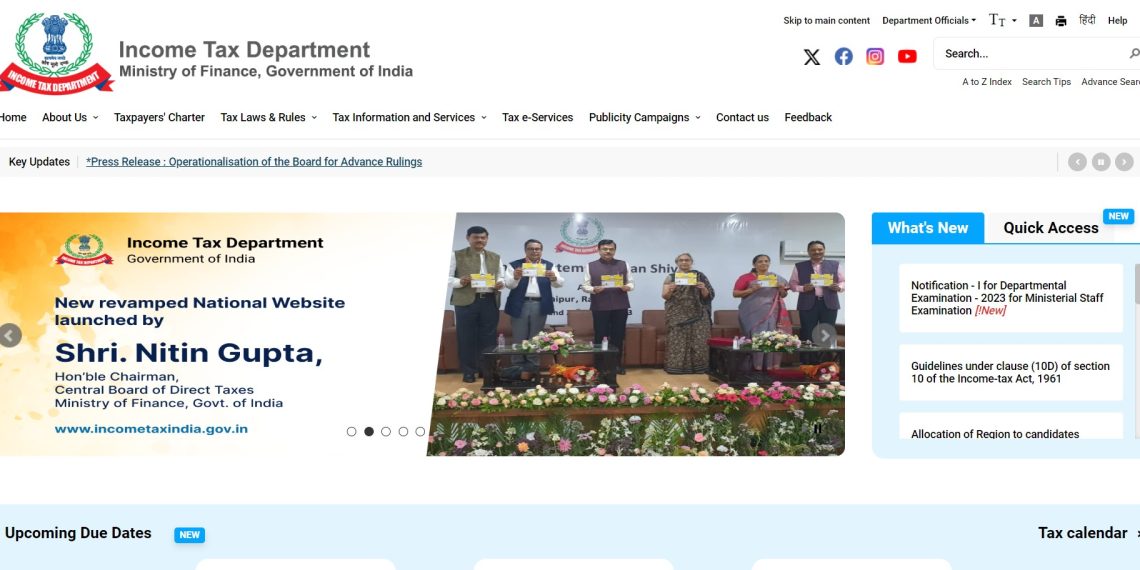Pause the key updates ticker

point(1101,162)
